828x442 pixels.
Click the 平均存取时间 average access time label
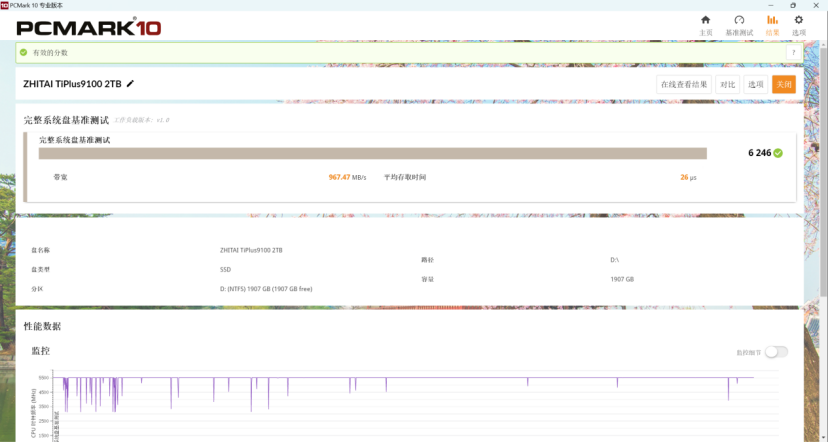point(404,177)
